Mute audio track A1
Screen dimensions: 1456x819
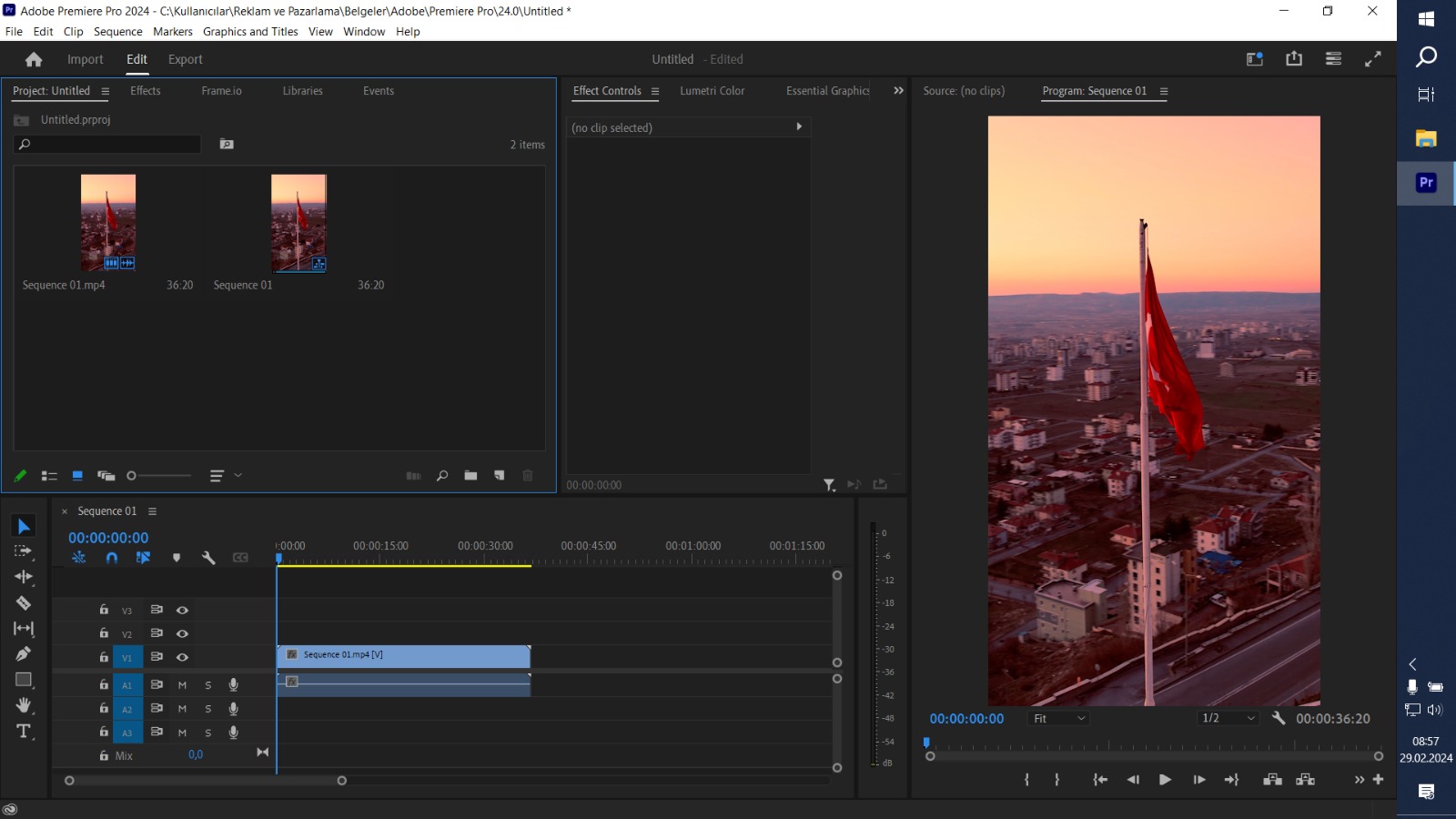[x=182, y=685]
